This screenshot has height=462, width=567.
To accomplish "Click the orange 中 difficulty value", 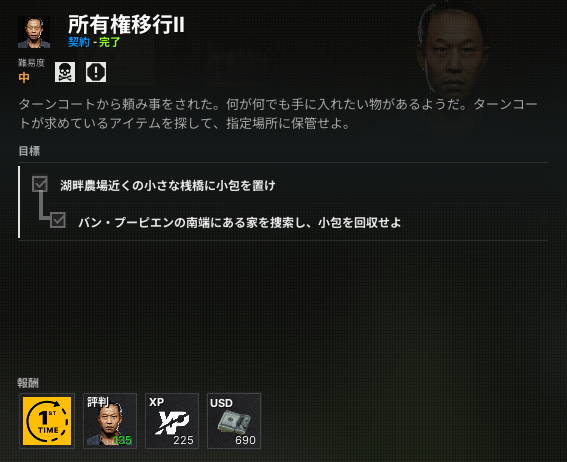I will click(24, 77).
